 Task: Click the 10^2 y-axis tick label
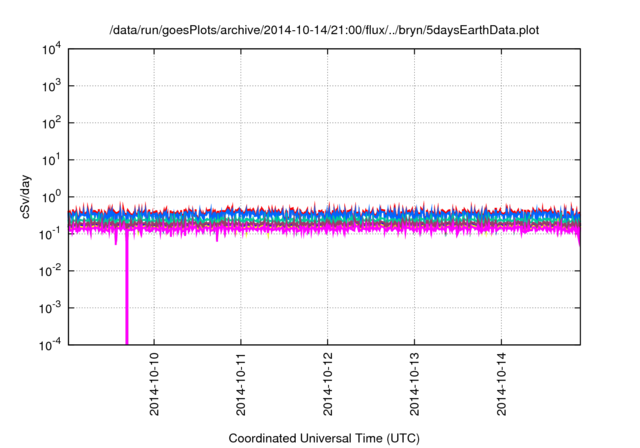51,123
